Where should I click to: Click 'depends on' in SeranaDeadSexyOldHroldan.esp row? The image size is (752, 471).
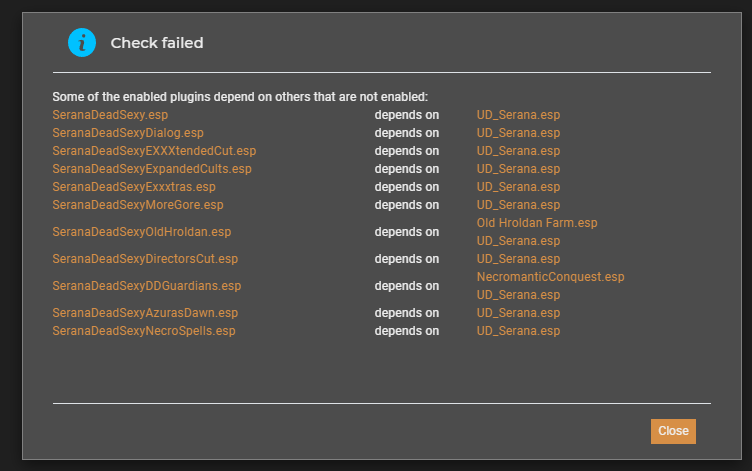pyautogui.click(x=407, y=232)
